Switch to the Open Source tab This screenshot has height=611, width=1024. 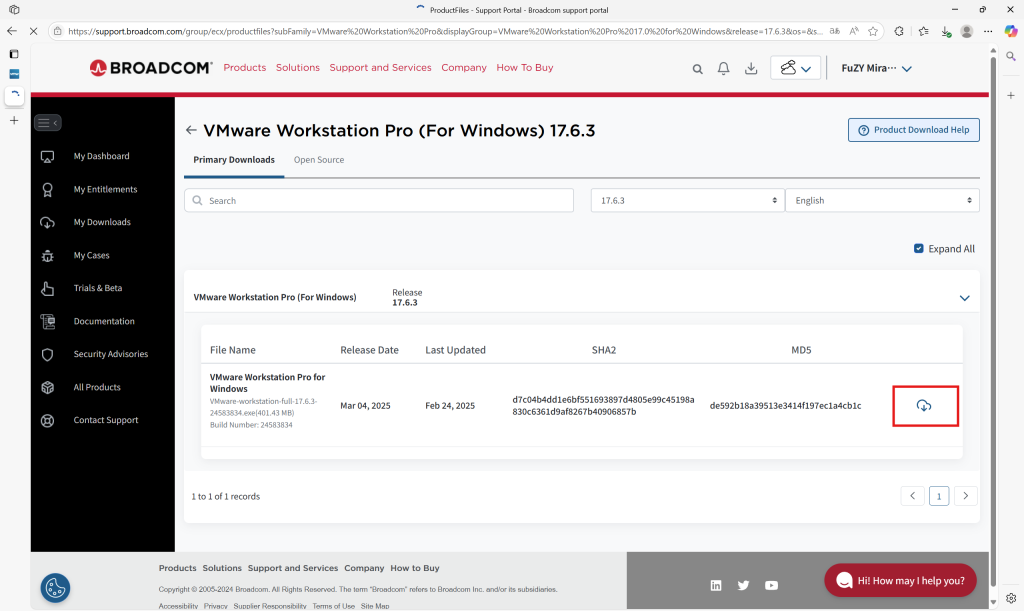tap(319, 160)
